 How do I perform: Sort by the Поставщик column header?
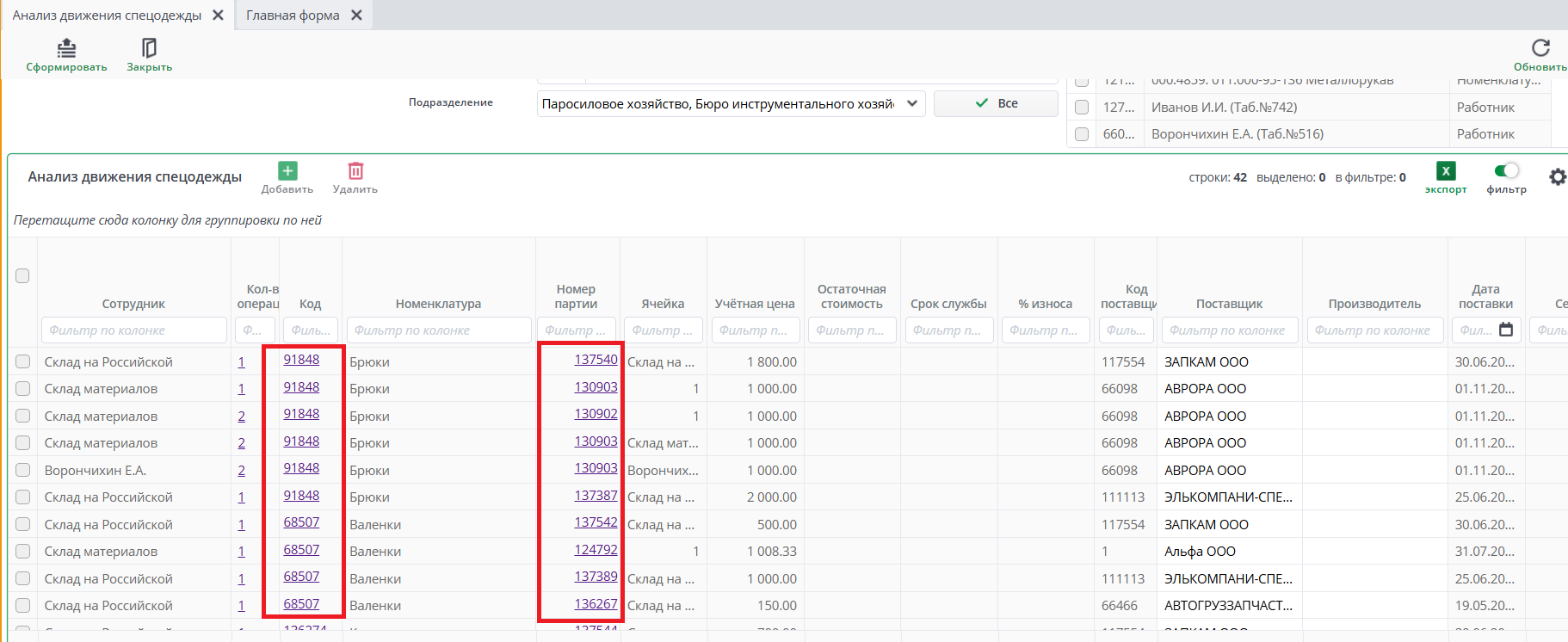(x=1229, y=304)
